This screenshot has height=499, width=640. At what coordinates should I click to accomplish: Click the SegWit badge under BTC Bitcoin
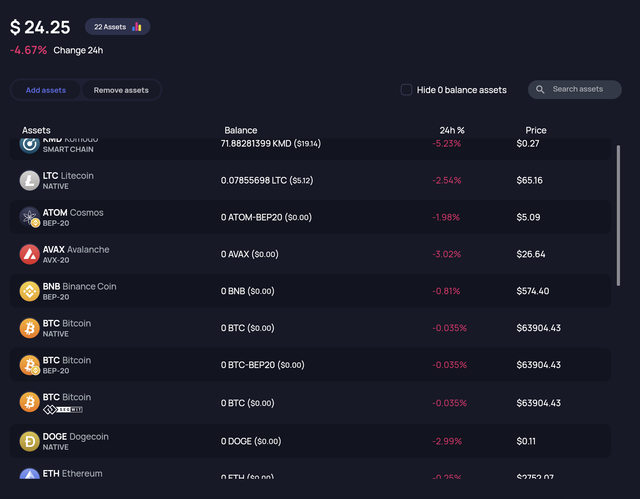point(63,409)
